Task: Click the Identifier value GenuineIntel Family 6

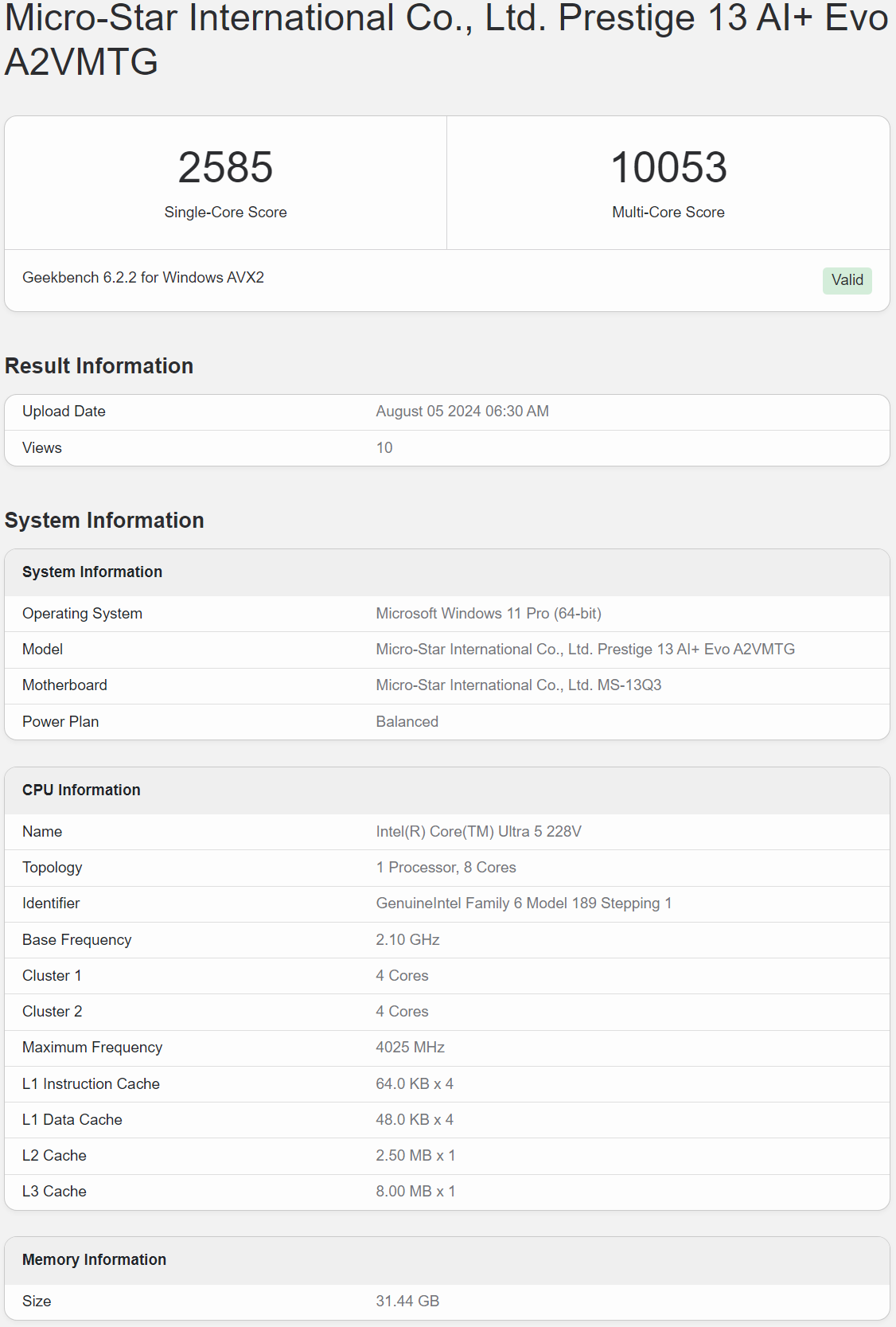Action: click(x=524, y=904)
